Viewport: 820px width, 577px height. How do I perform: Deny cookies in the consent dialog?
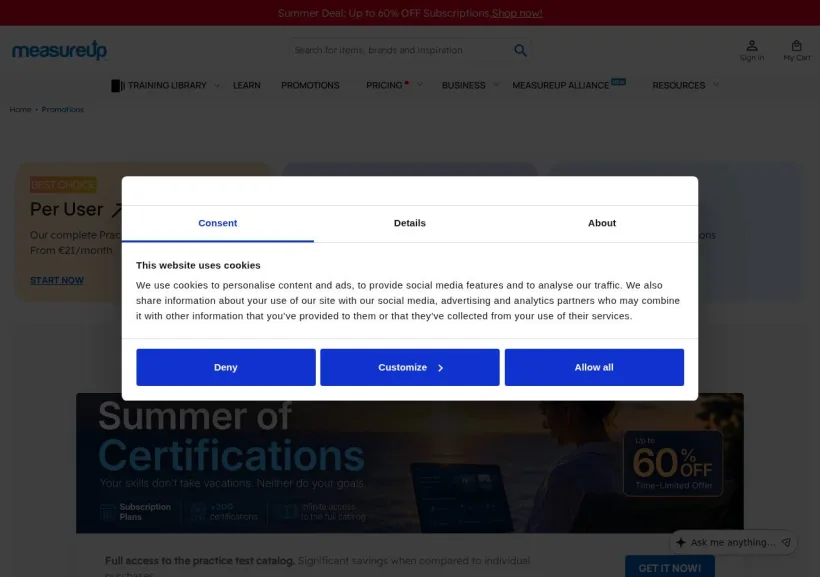226,367
